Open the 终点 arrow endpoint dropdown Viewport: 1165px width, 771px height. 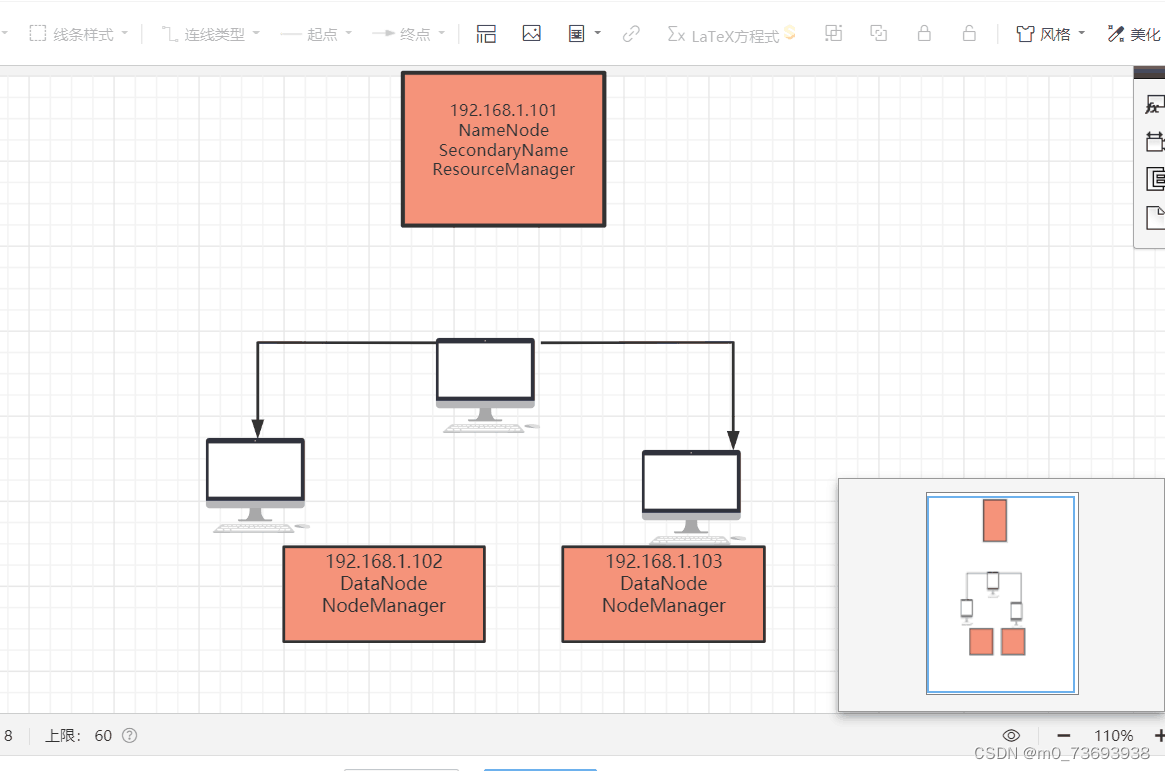pyautogui.click(x=410, y=33)
